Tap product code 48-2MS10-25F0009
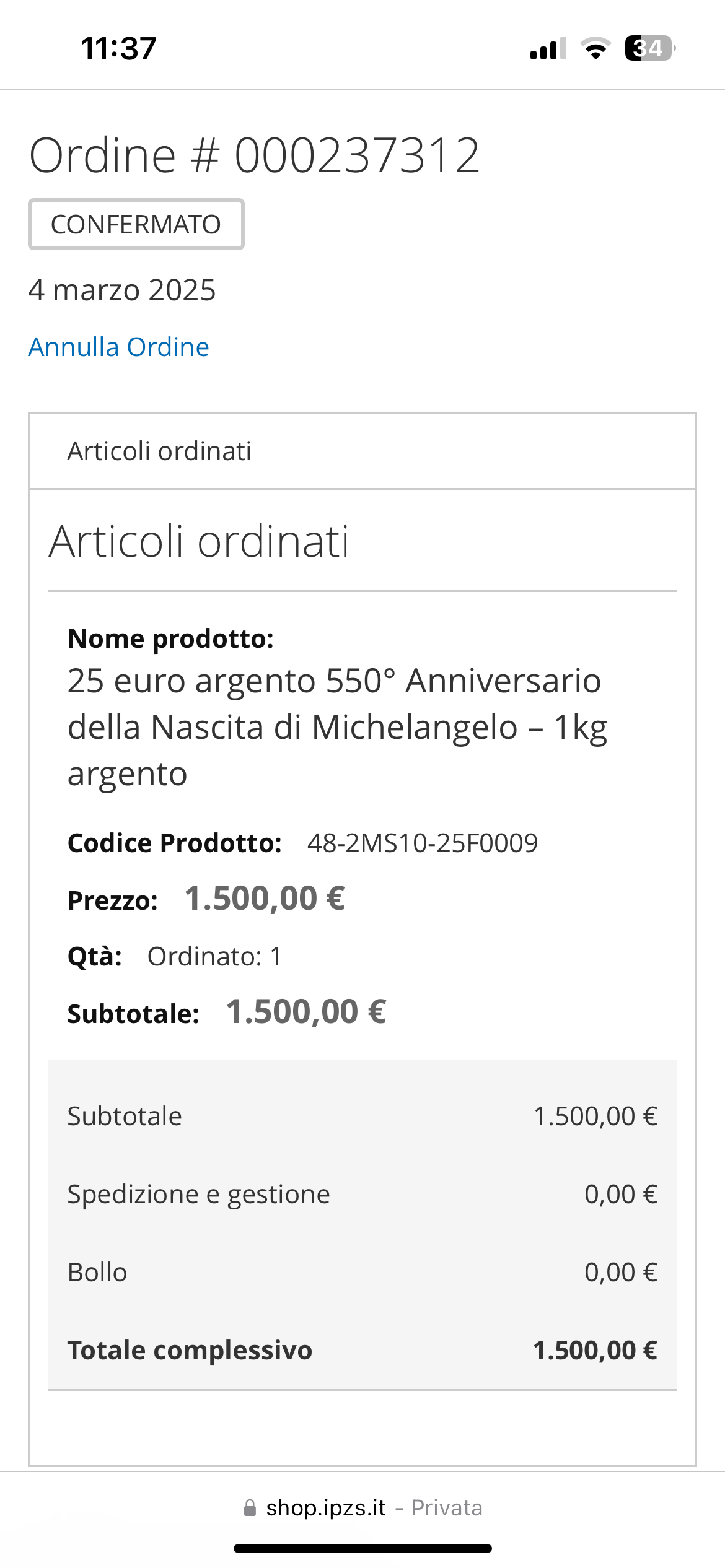Image resolution: width=725 pixels, height=1568 pixels. 423,843
